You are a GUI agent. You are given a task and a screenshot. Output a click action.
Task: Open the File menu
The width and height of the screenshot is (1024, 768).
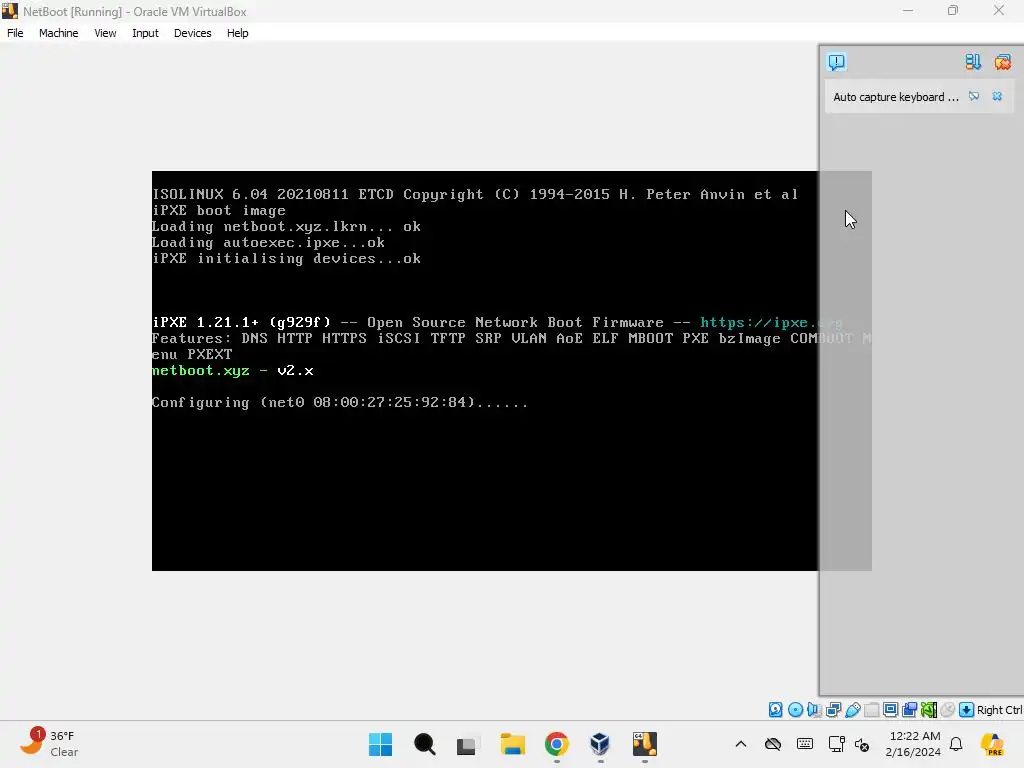pos(15,33)
